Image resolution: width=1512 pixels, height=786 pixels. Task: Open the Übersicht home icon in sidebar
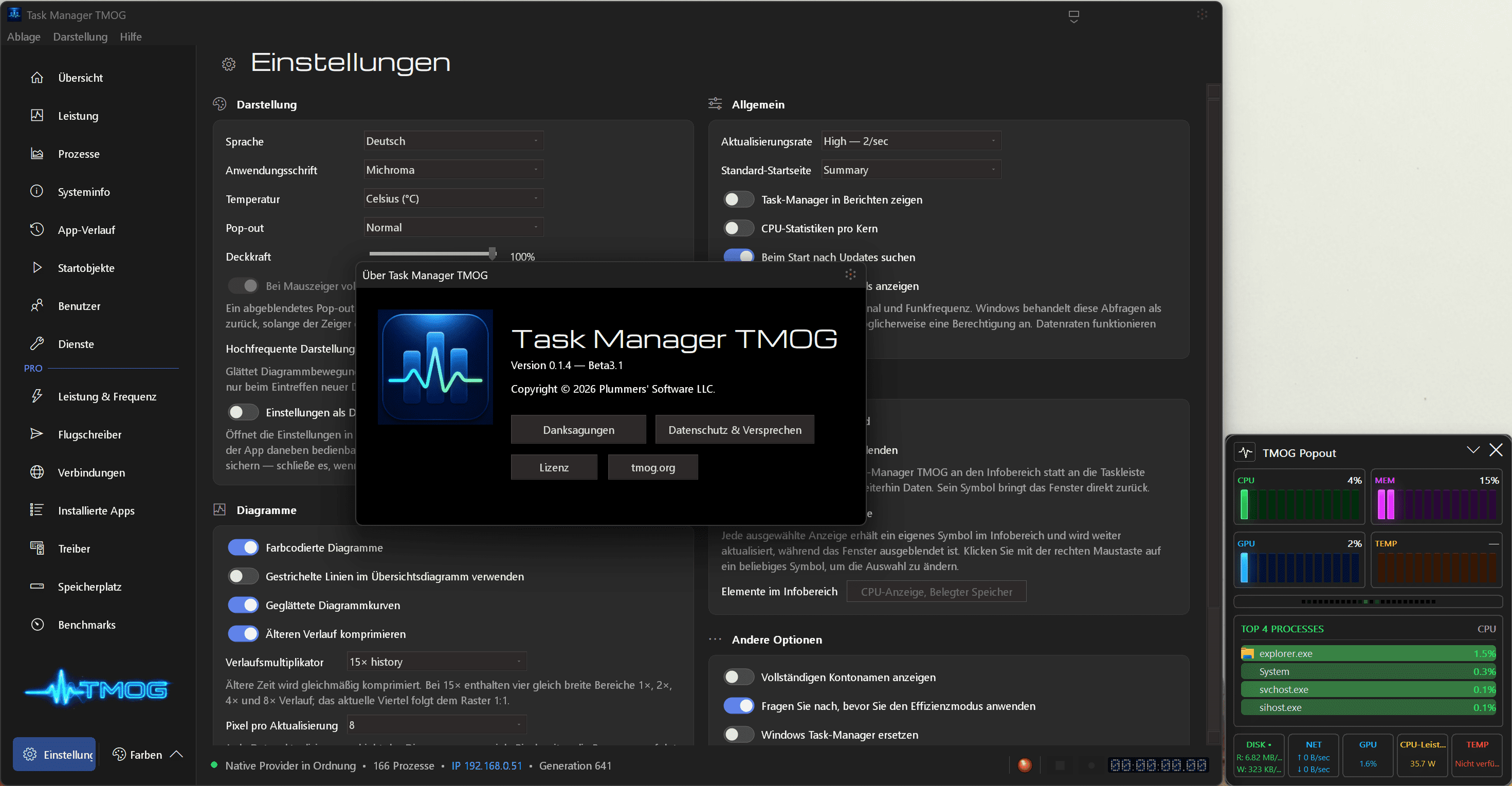(x=37, y=78)
